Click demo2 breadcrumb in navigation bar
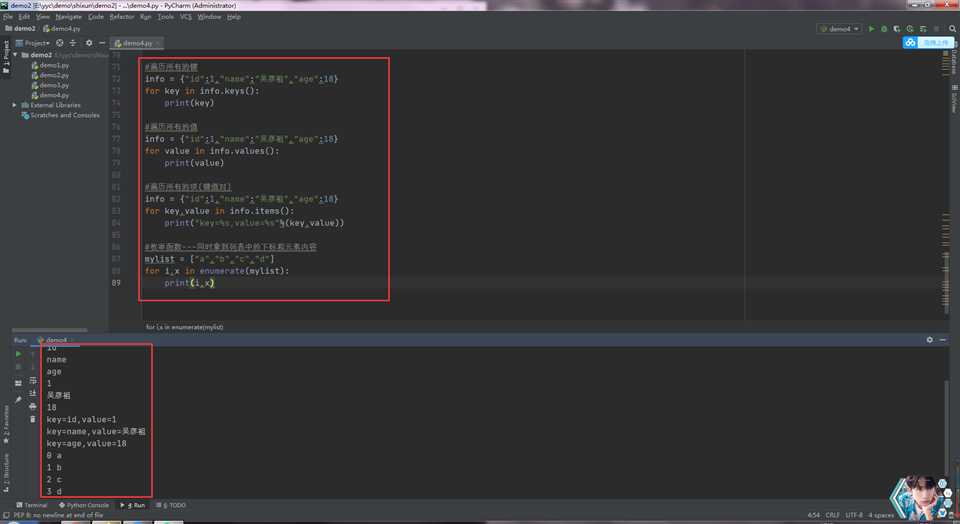Image resolution: width=960 pixels, height=524 pixels. click(x=20, y=28)
